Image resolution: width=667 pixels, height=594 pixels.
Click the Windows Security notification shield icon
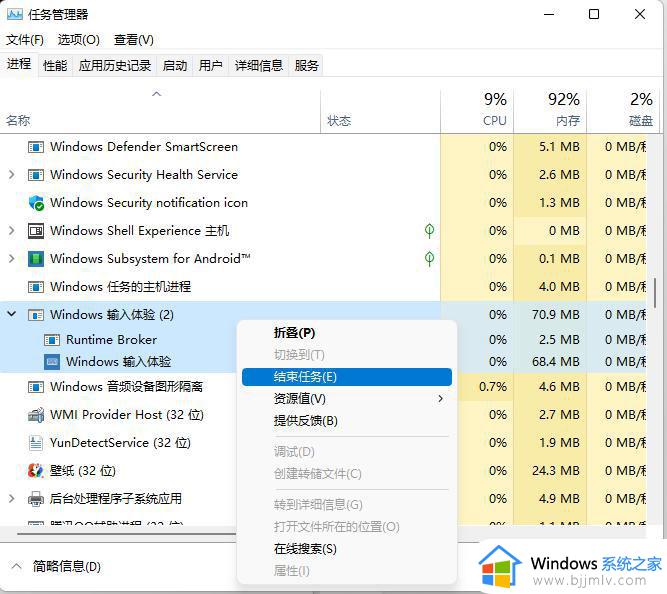coord(36,203)
